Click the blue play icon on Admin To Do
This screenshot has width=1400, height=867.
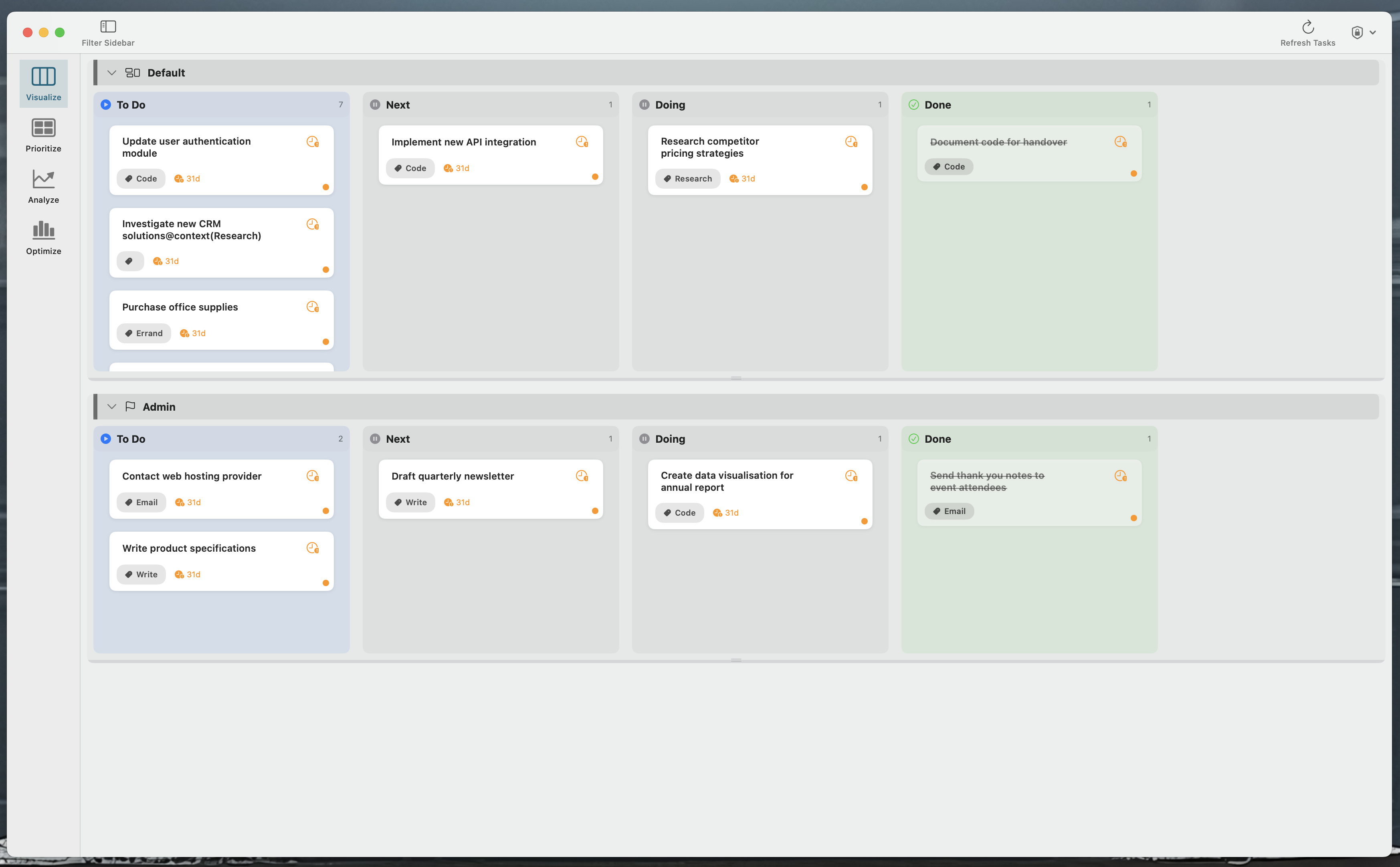[105, 439]
